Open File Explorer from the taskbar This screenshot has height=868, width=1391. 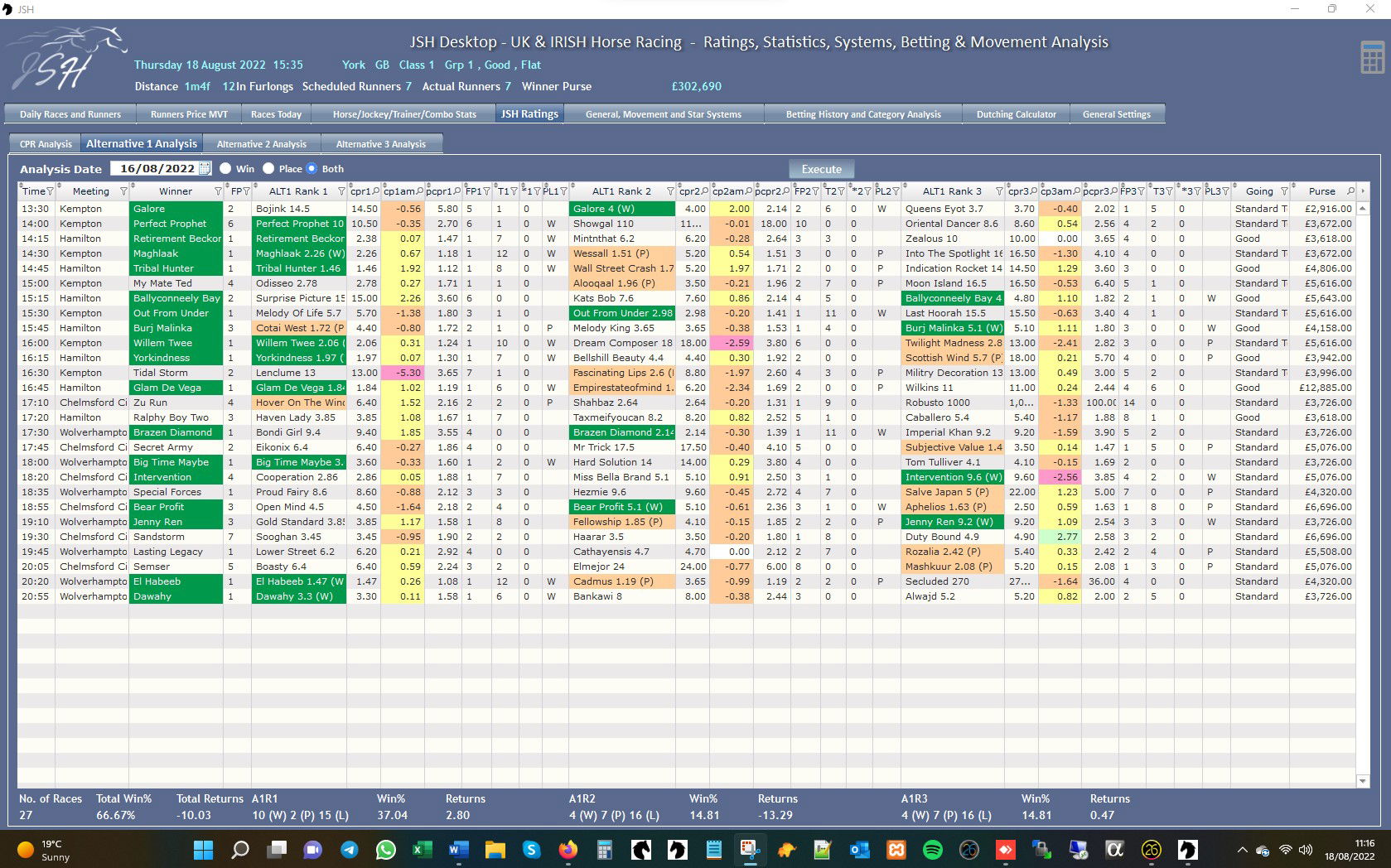(x=495, y=850)
